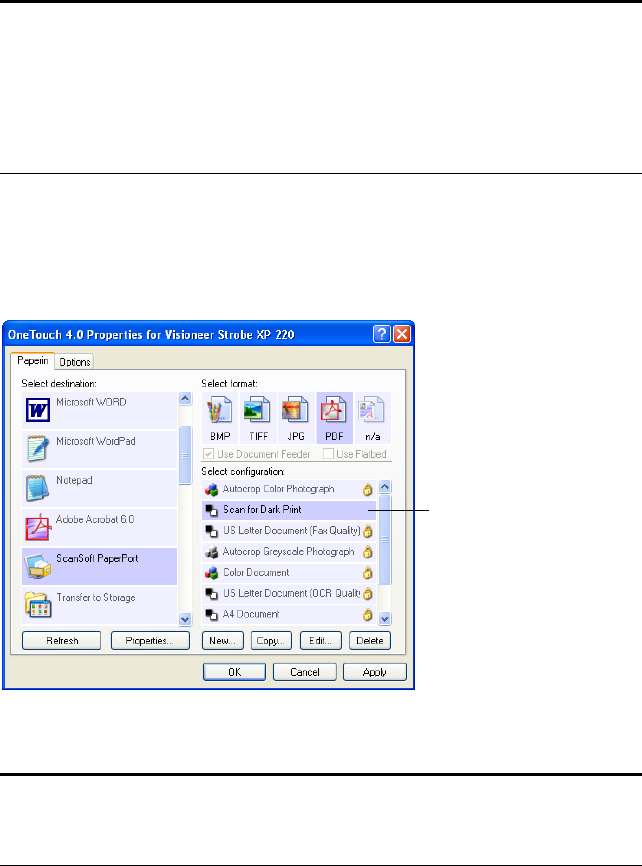Click lock icon on Color Document
642x866 pixels.
[367, 573]
